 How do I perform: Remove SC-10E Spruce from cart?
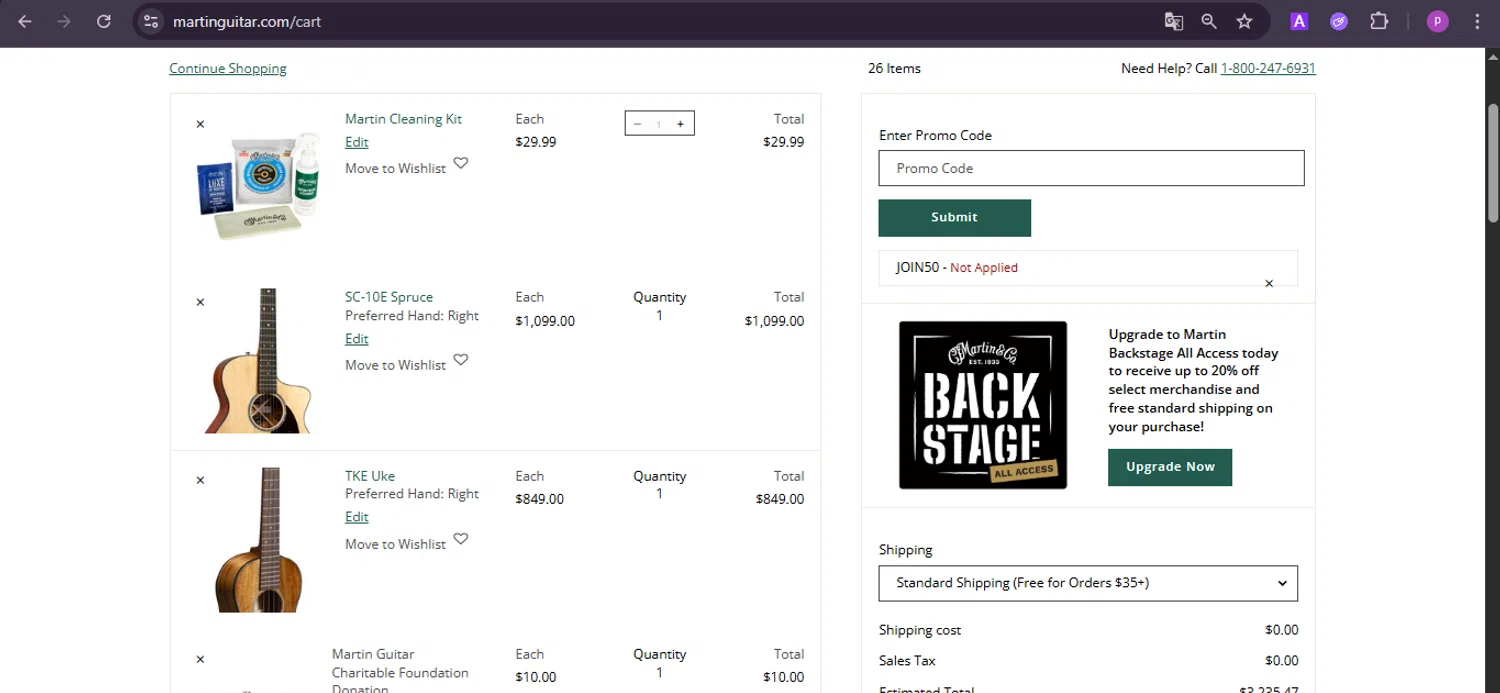click(200, 302)
